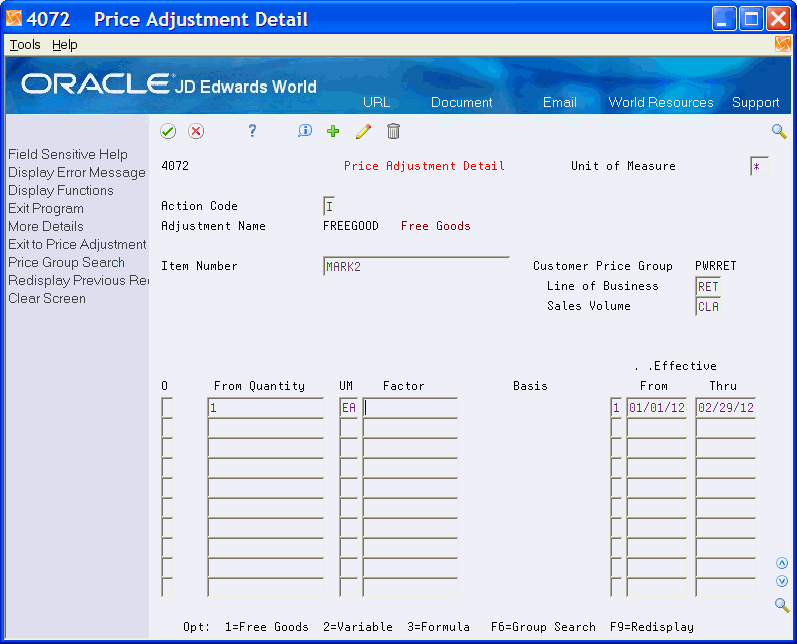Viewport: 797px width, 644px height.
Task: Click the Action Code field
Action: (x=329, y=206)
